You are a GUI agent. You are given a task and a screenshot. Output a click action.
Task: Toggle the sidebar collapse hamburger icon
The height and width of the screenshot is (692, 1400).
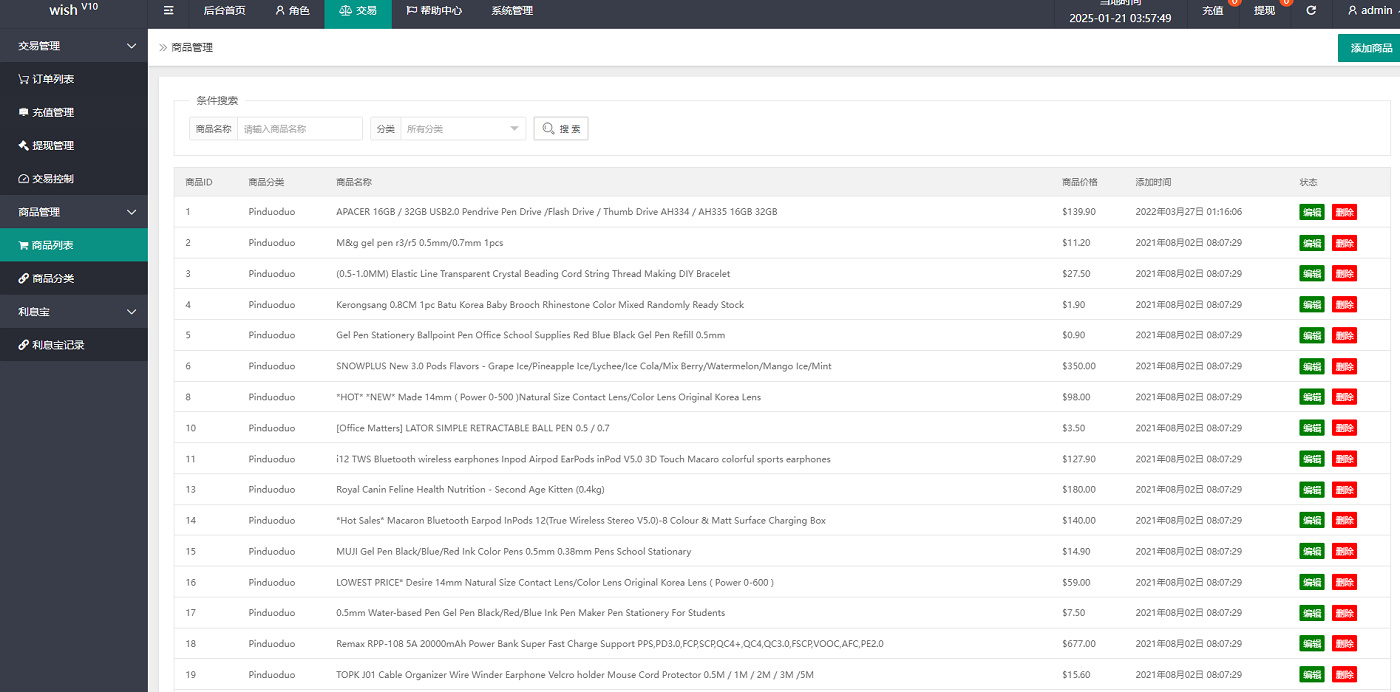(x=169, y=11)
